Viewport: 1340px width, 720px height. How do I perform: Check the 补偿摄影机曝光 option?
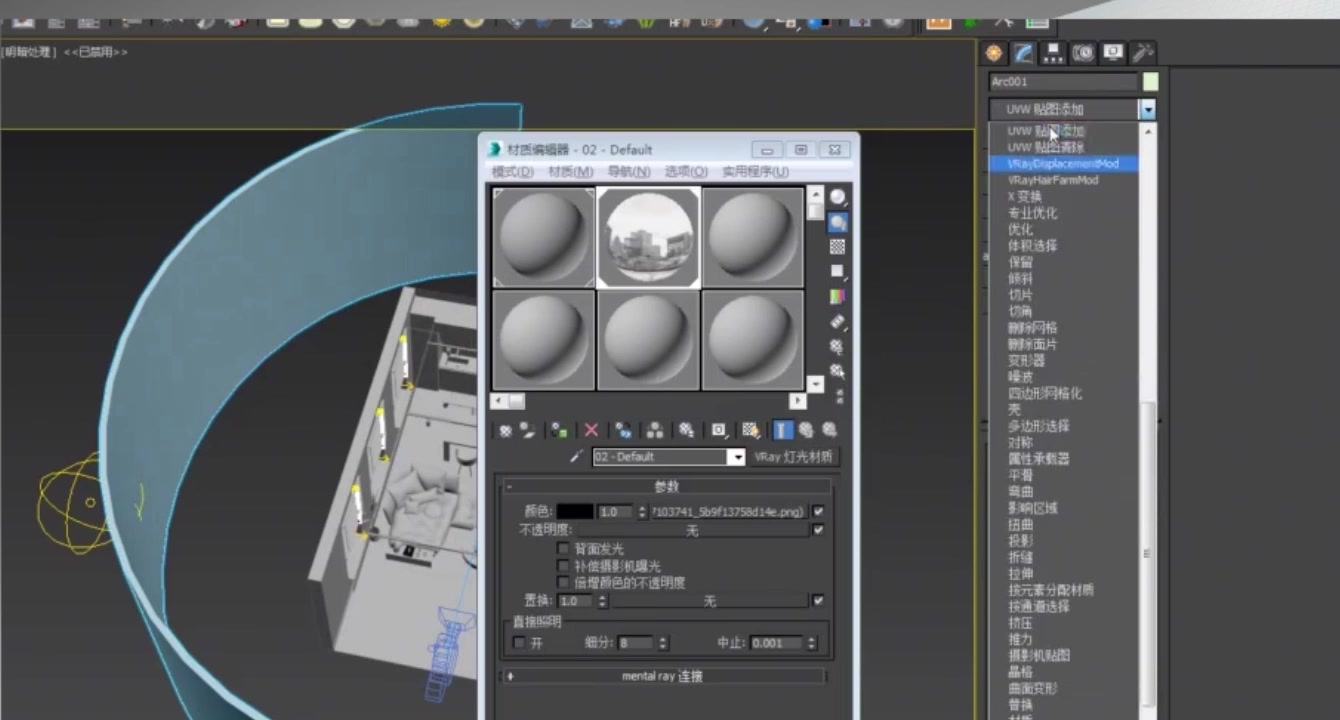pyautogui.click(x=563, y=565)
